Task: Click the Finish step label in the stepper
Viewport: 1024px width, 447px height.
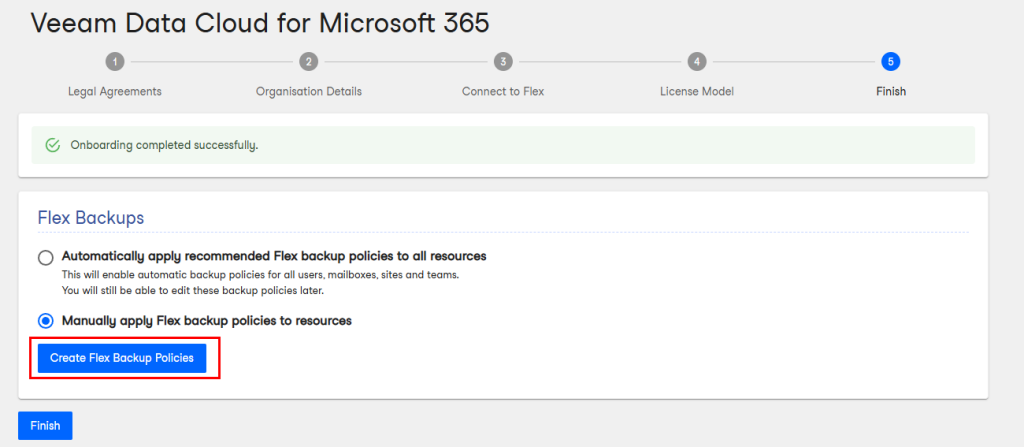Action: click(x=891, y=91)
